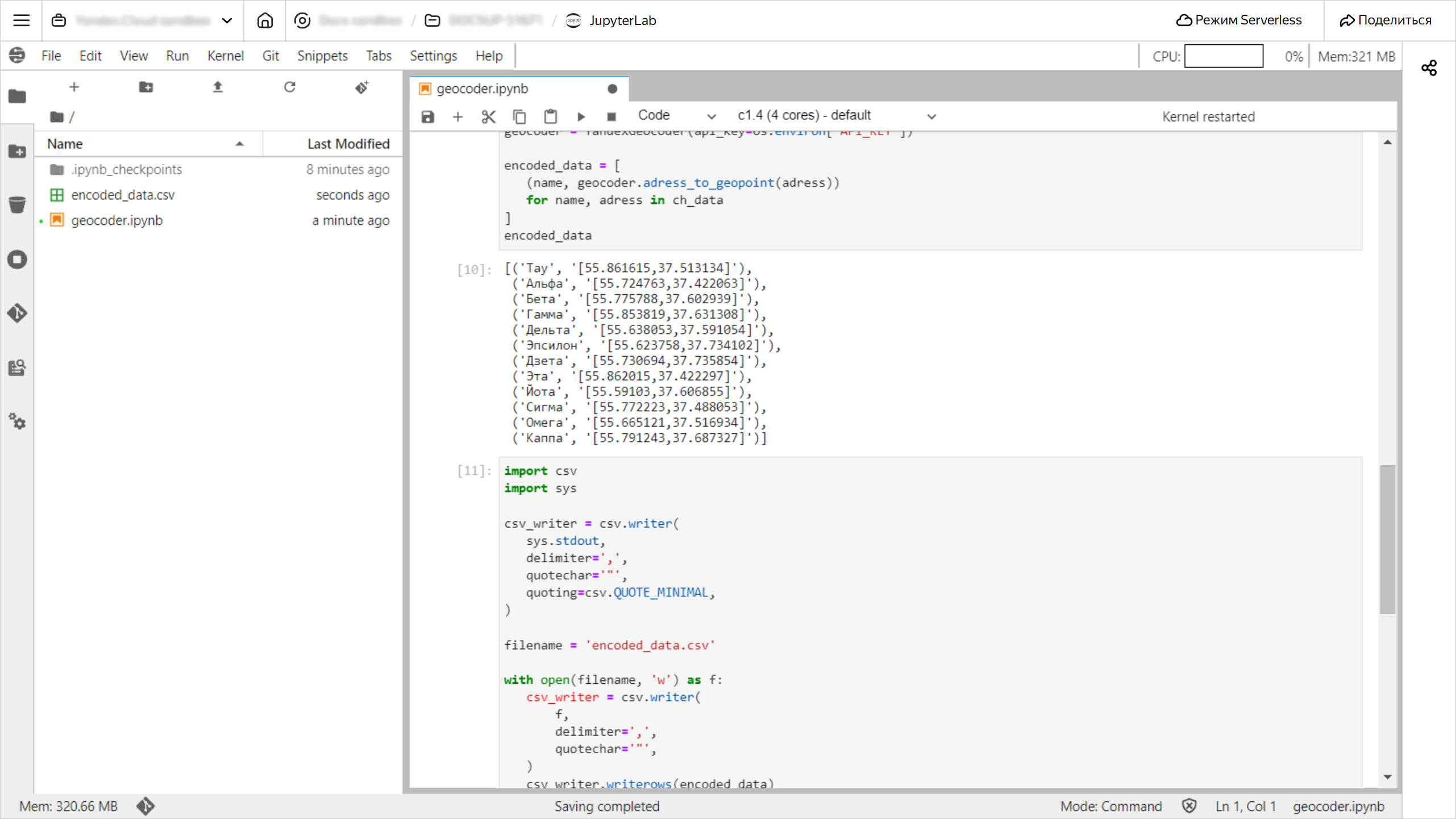
Task: Open the Kernel menu
Action: point(224,56)
